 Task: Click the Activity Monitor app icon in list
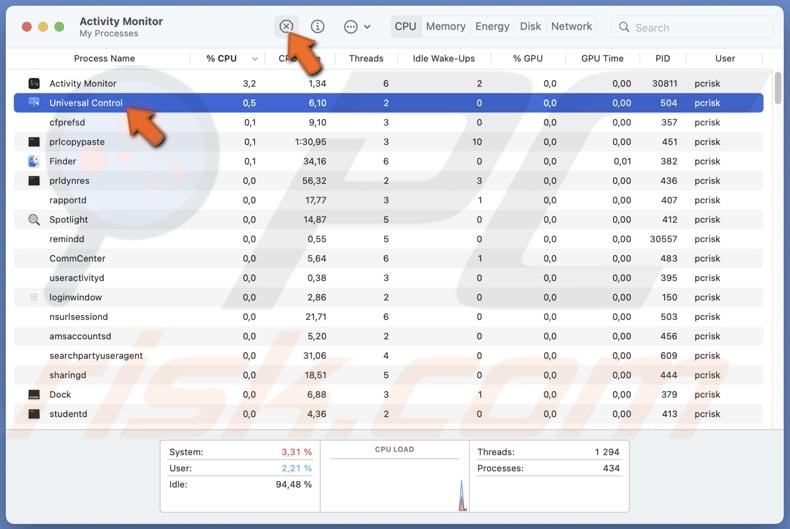click(34, 83)
